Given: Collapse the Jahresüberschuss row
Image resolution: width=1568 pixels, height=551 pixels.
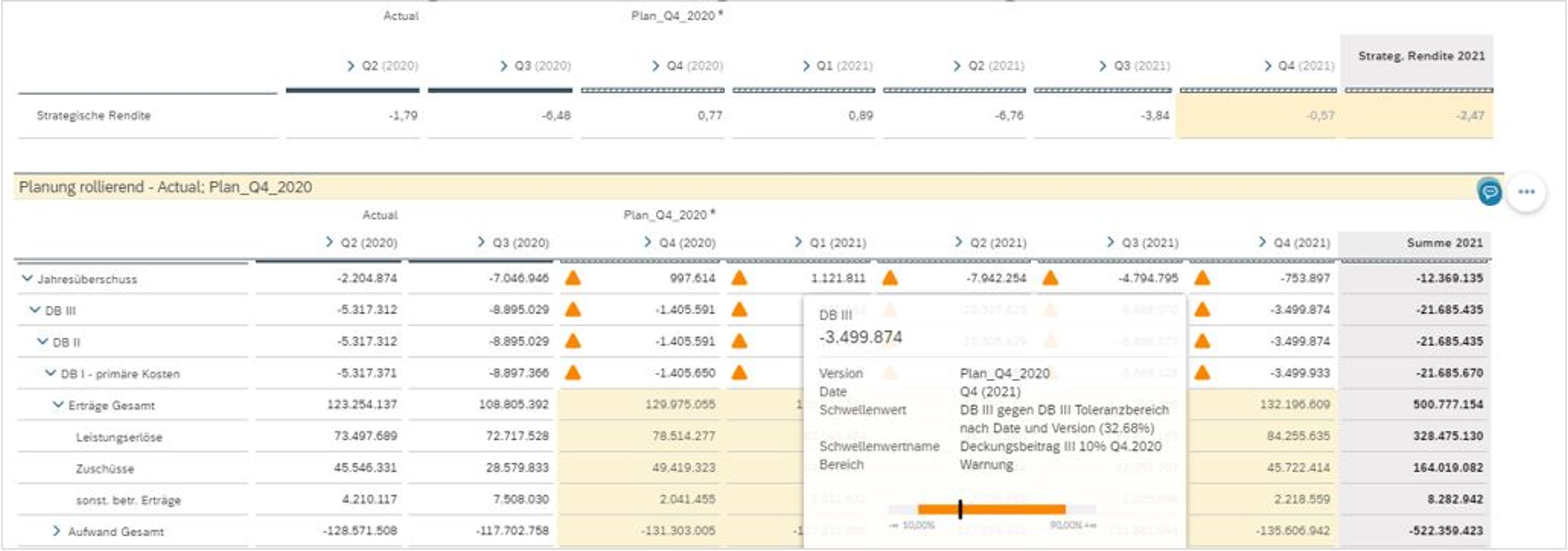Looking at the screenshot, I should coord(27,278).
